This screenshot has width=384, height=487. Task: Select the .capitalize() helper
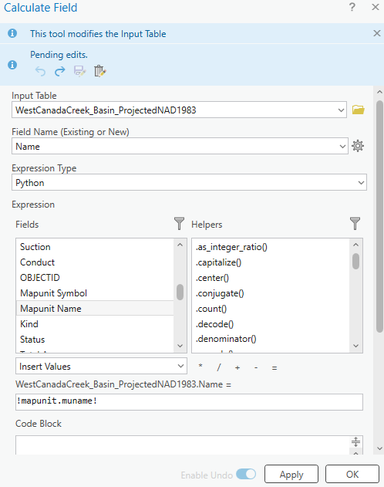point(219,263)
